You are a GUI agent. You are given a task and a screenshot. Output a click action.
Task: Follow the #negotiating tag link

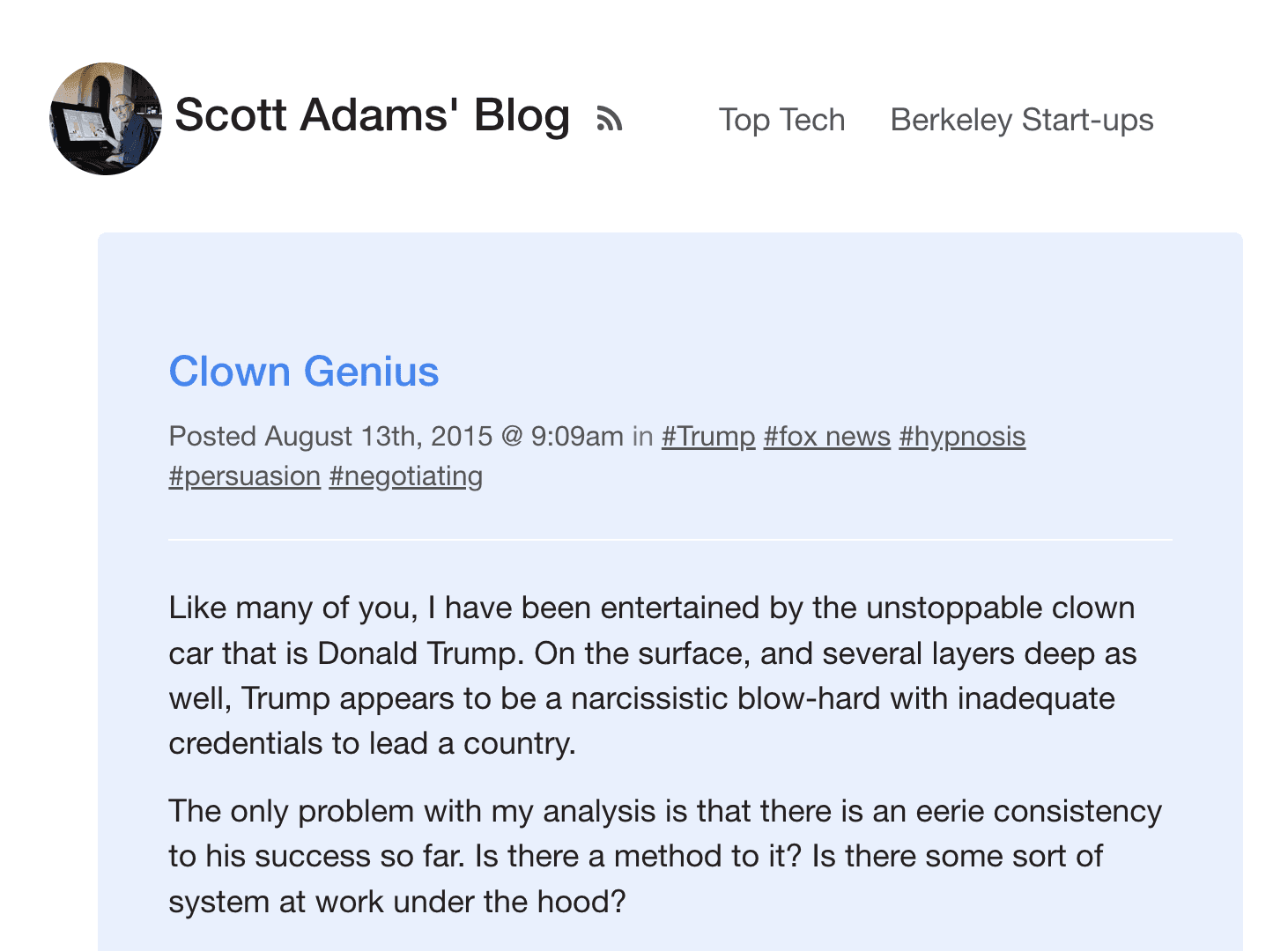pos(406,475)
